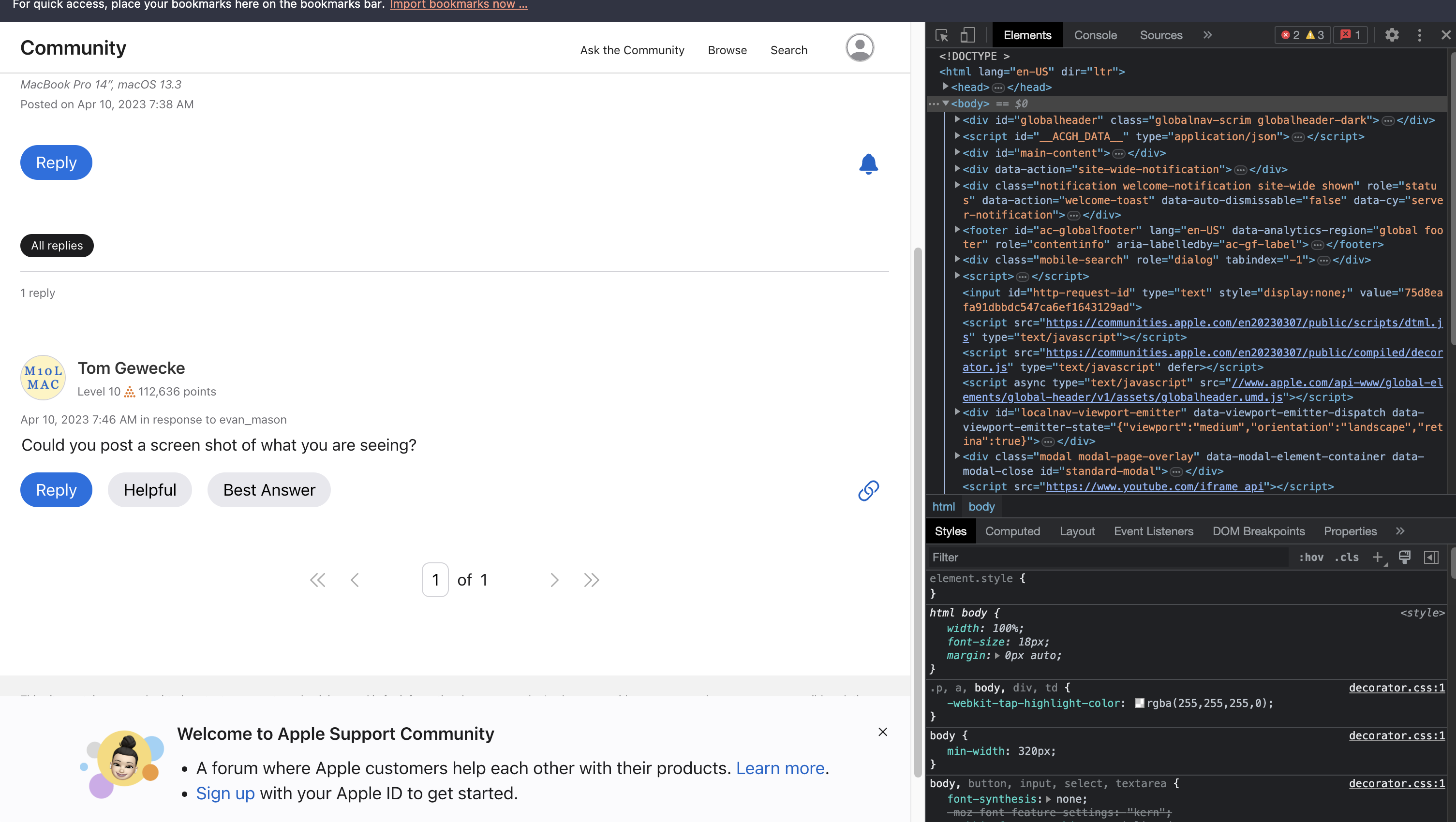Toggle the computed styles sidebar icon
The height and width of the screenshot is (822, 1456).
(x=1431, y=557)
